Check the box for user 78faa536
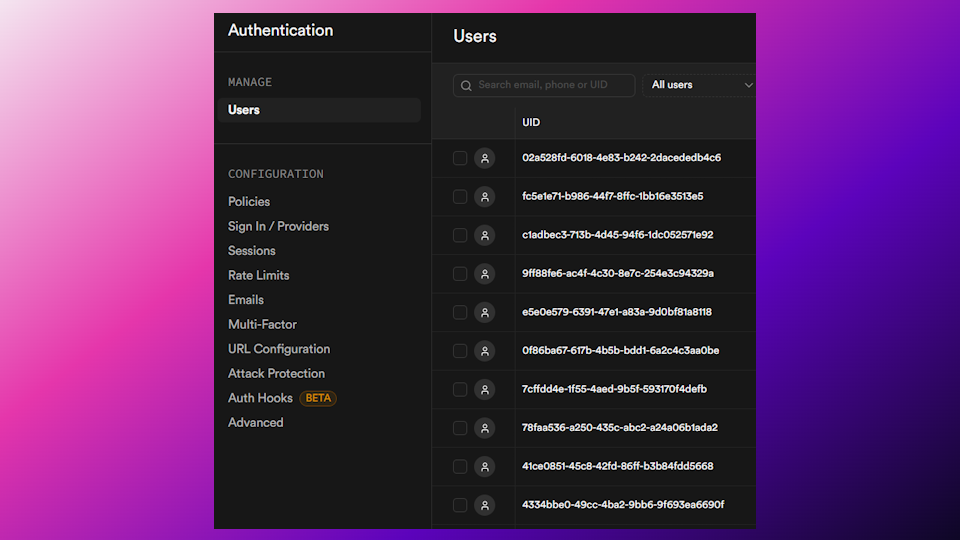The image size is (960, 540). point(460,429)
